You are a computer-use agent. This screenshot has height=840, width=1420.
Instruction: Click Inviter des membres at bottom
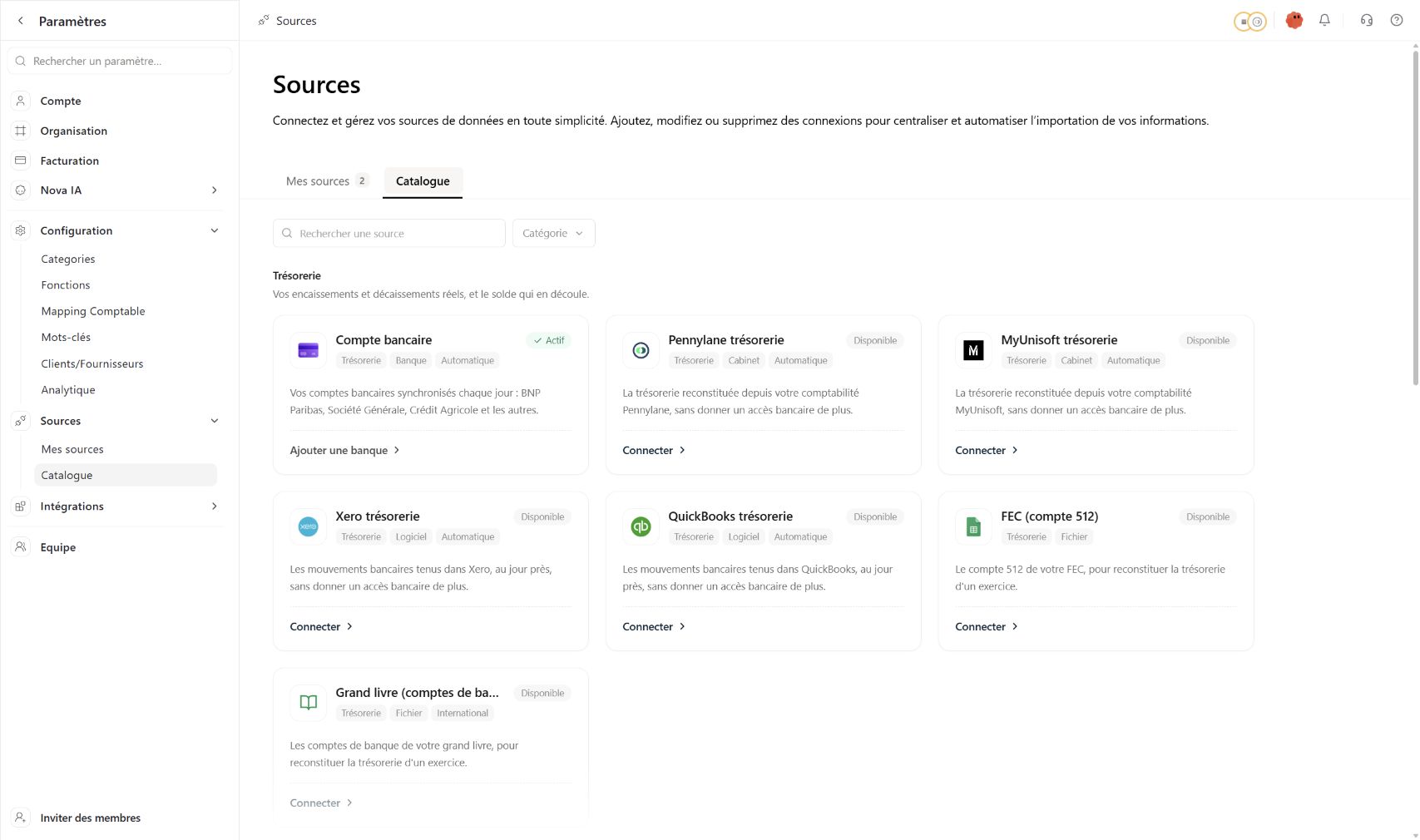[91, 818]
